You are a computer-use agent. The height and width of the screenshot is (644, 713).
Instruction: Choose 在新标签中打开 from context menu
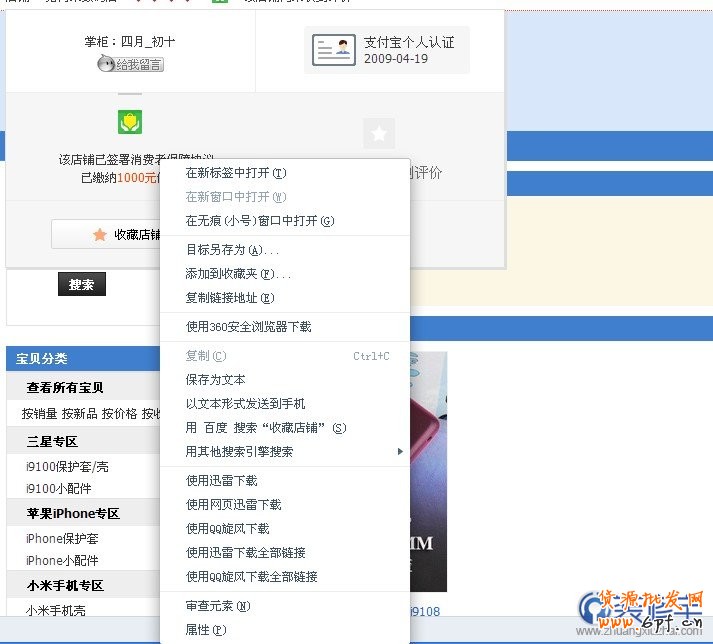pos(285,173)
